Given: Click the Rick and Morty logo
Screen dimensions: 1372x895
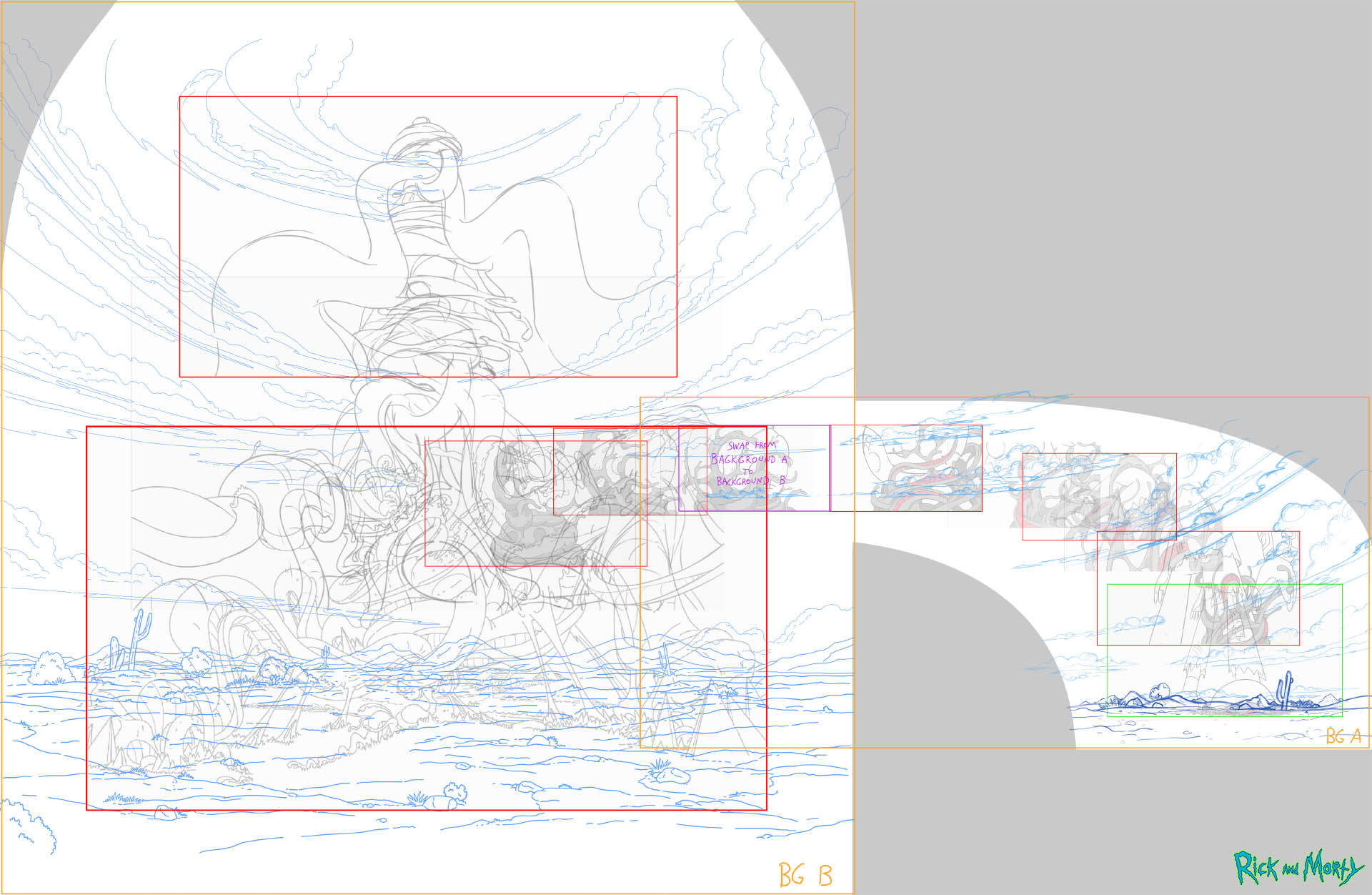Looking at the screenshot, I should [1297, 868].
